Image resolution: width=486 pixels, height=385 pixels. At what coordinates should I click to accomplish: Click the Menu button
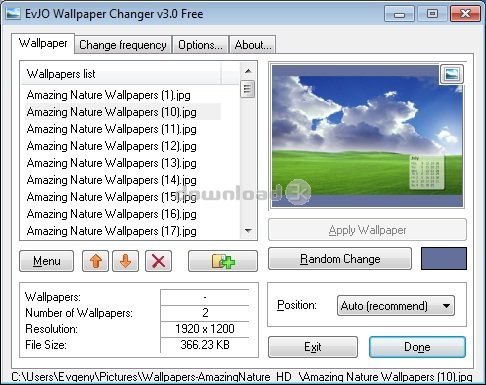click(47, 261)
